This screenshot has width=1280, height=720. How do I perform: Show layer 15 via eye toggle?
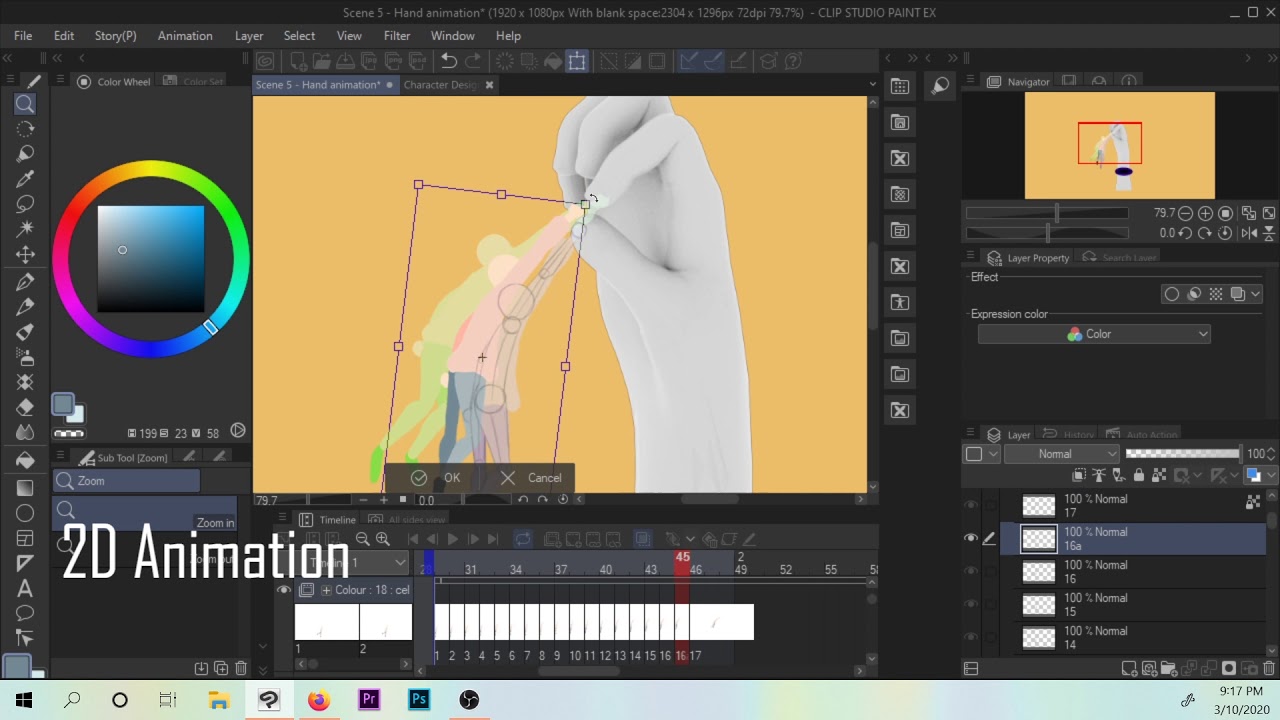click(970, 604)
